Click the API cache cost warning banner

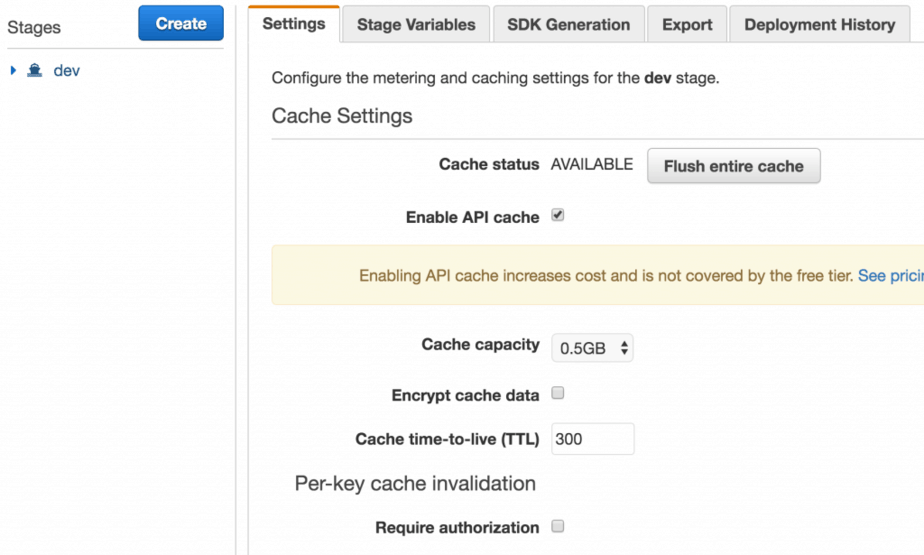pyautogui.click(x=600, y=275)
